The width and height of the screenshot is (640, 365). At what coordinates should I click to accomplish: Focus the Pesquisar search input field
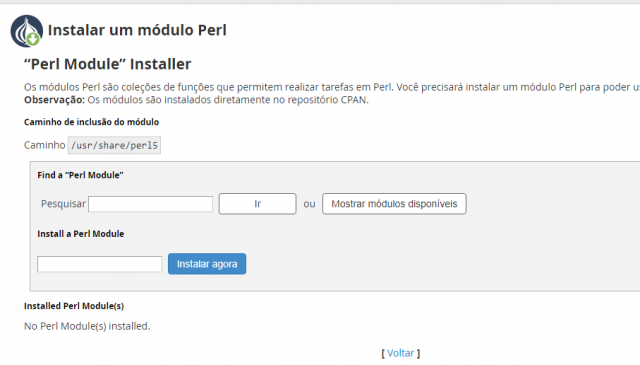(x=151, y=204)
